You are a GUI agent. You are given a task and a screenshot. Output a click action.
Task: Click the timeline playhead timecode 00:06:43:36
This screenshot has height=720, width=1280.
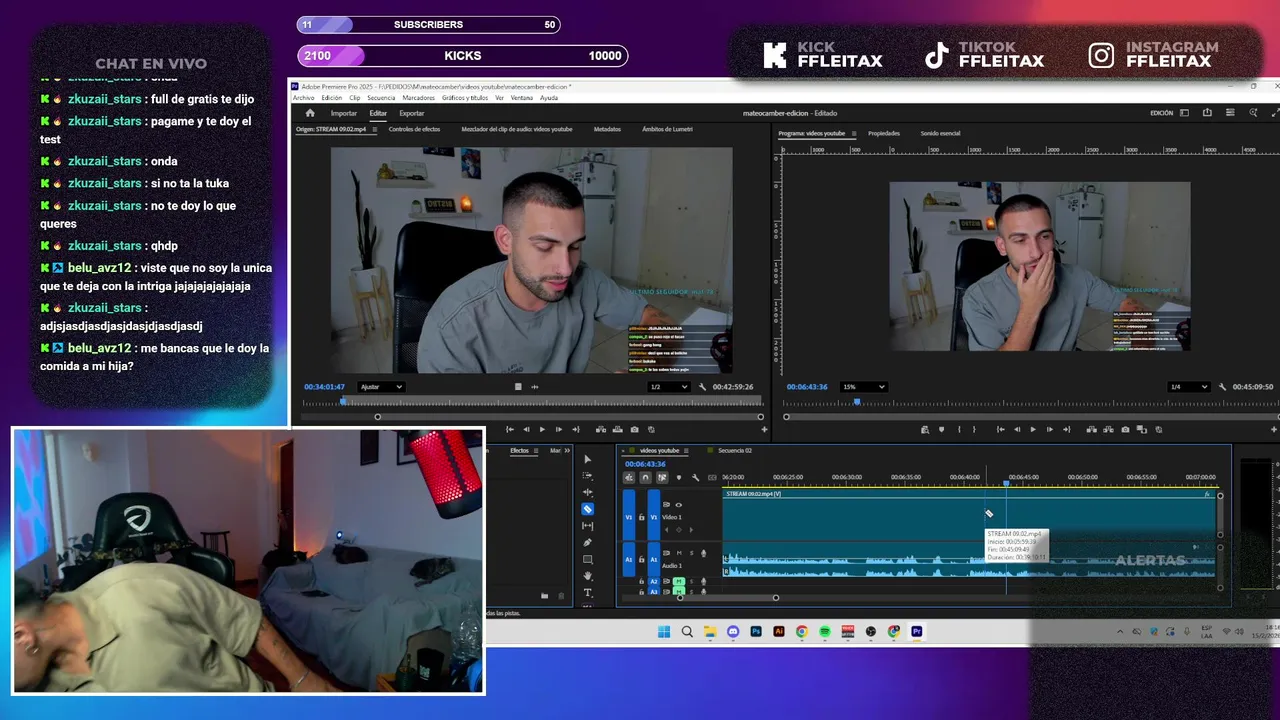(645, 464)
